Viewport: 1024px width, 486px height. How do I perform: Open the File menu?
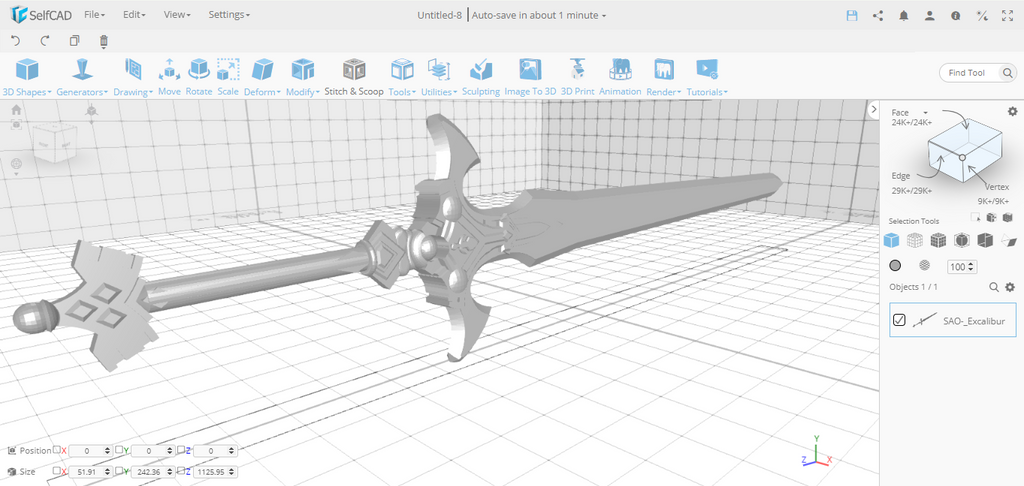[x=95, y=14]
